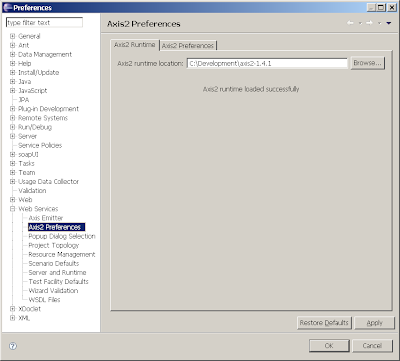Select JPA in the preferences tree
Image resolution: width=400 pixels, height=361 pixels.
pyautogui.click(x=24, y=100)
